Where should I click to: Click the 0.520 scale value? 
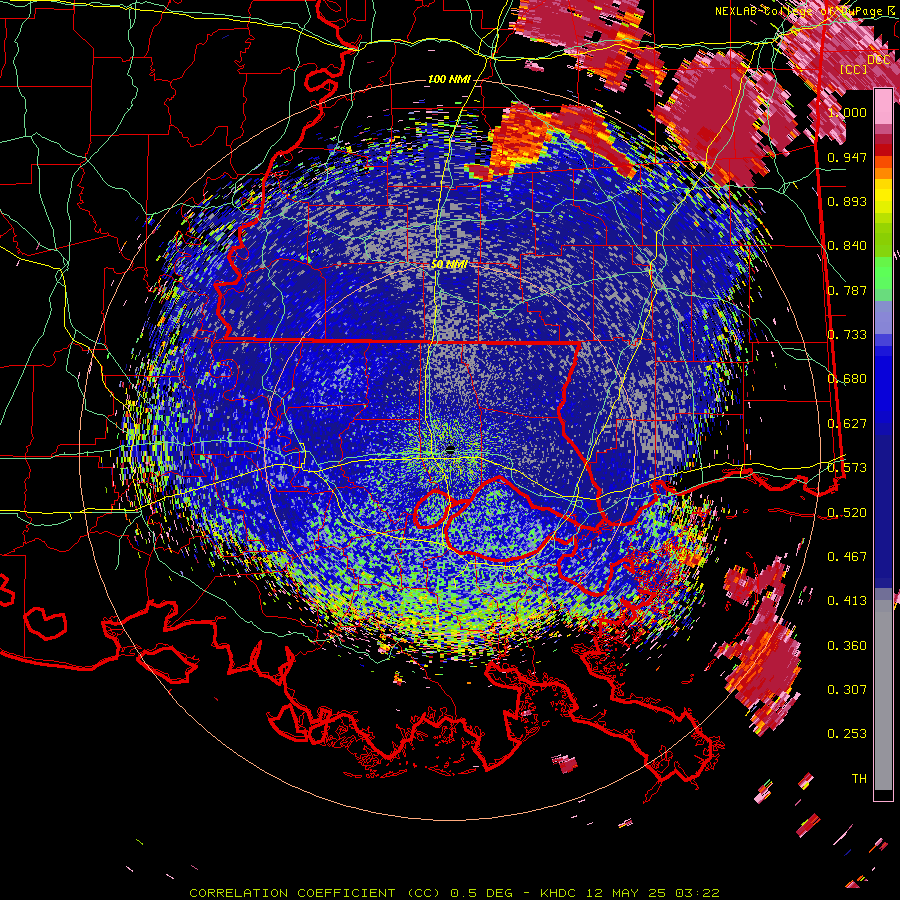coord(847,513)
